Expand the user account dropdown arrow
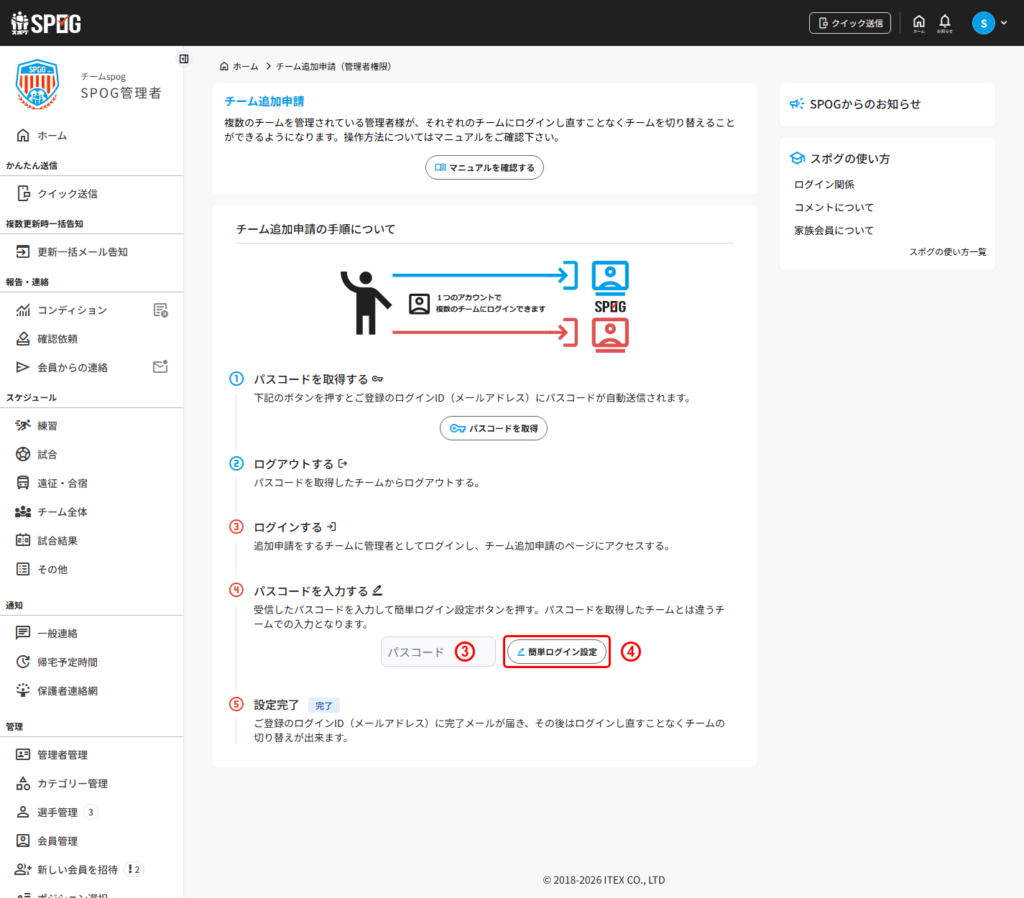This screenshot has width=1024, height=898. tap(1004, 23)
